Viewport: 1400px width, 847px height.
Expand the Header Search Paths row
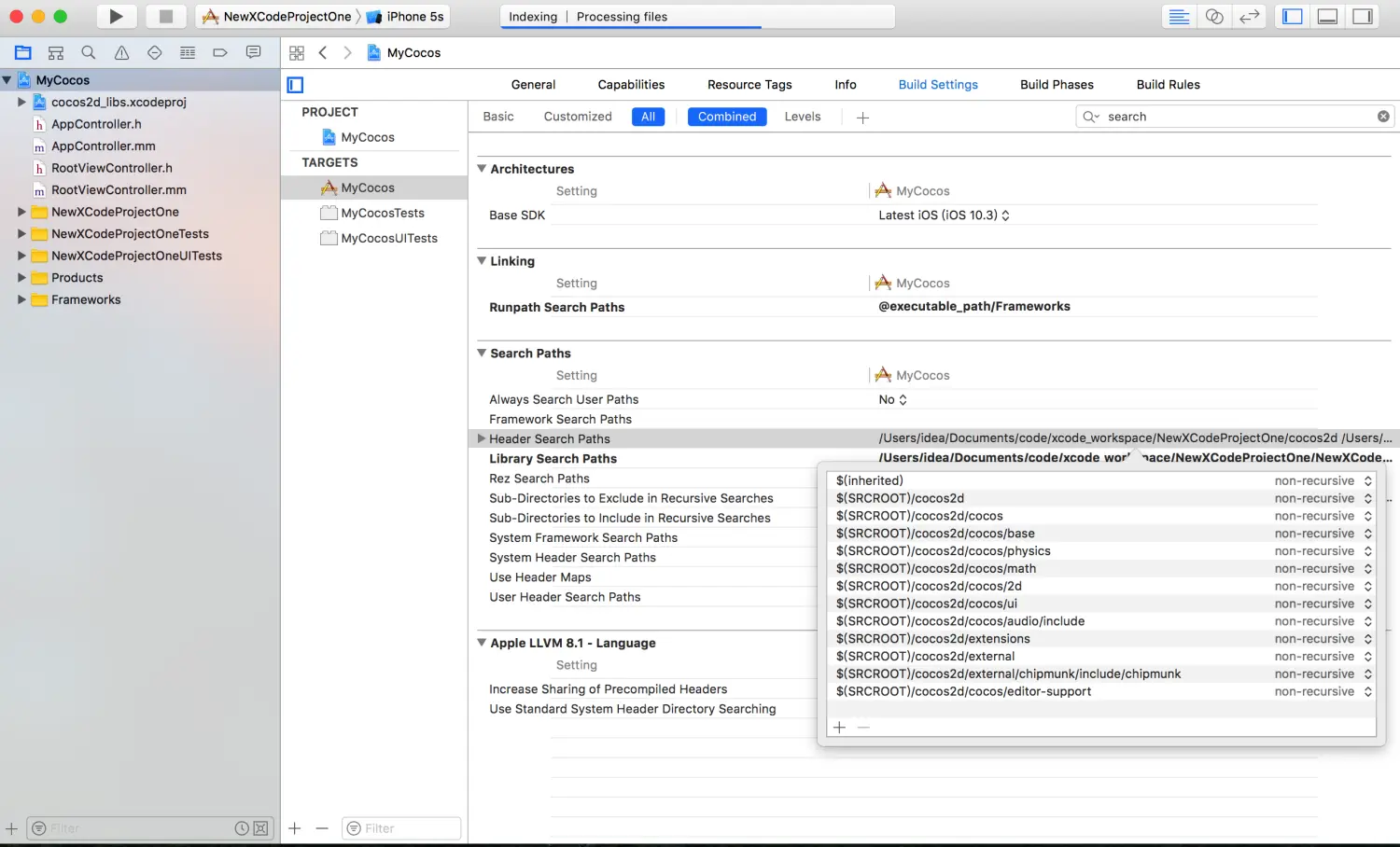482,438
